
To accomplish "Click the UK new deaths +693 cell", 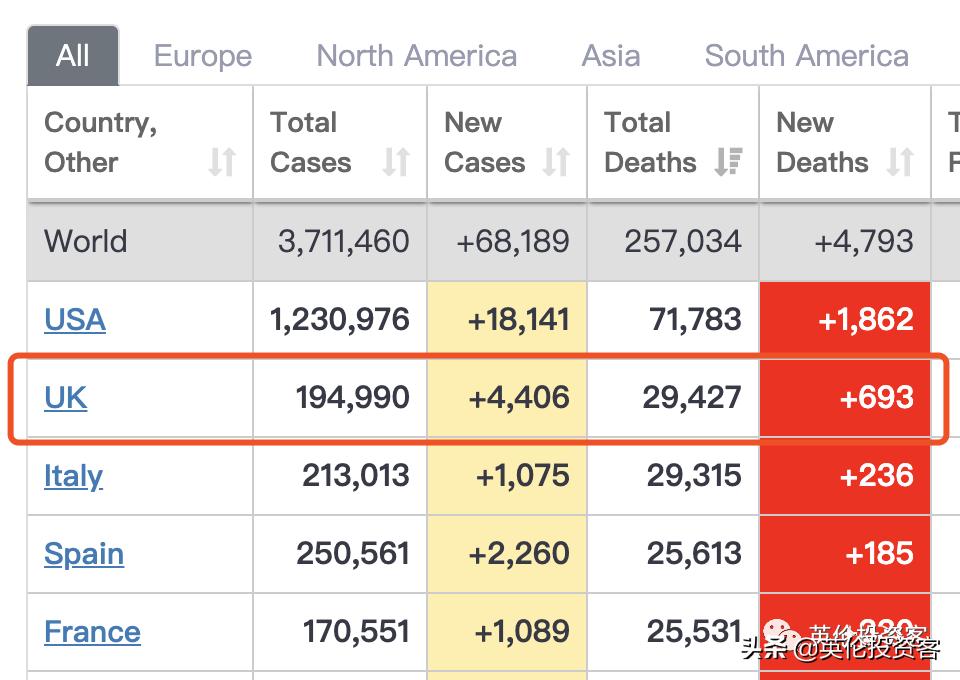I will click(x=845, y=398).
